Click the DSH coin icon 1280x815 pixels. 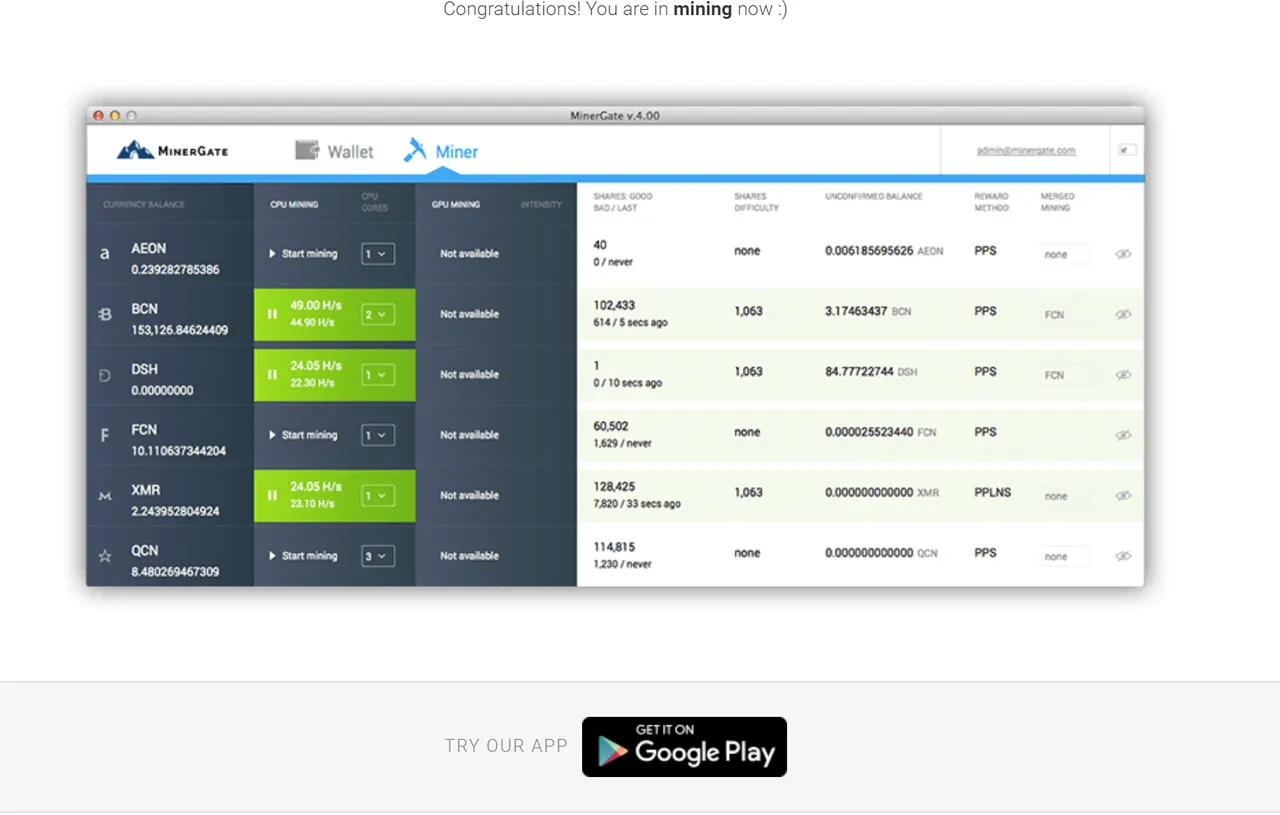click(x=105, y=375)
